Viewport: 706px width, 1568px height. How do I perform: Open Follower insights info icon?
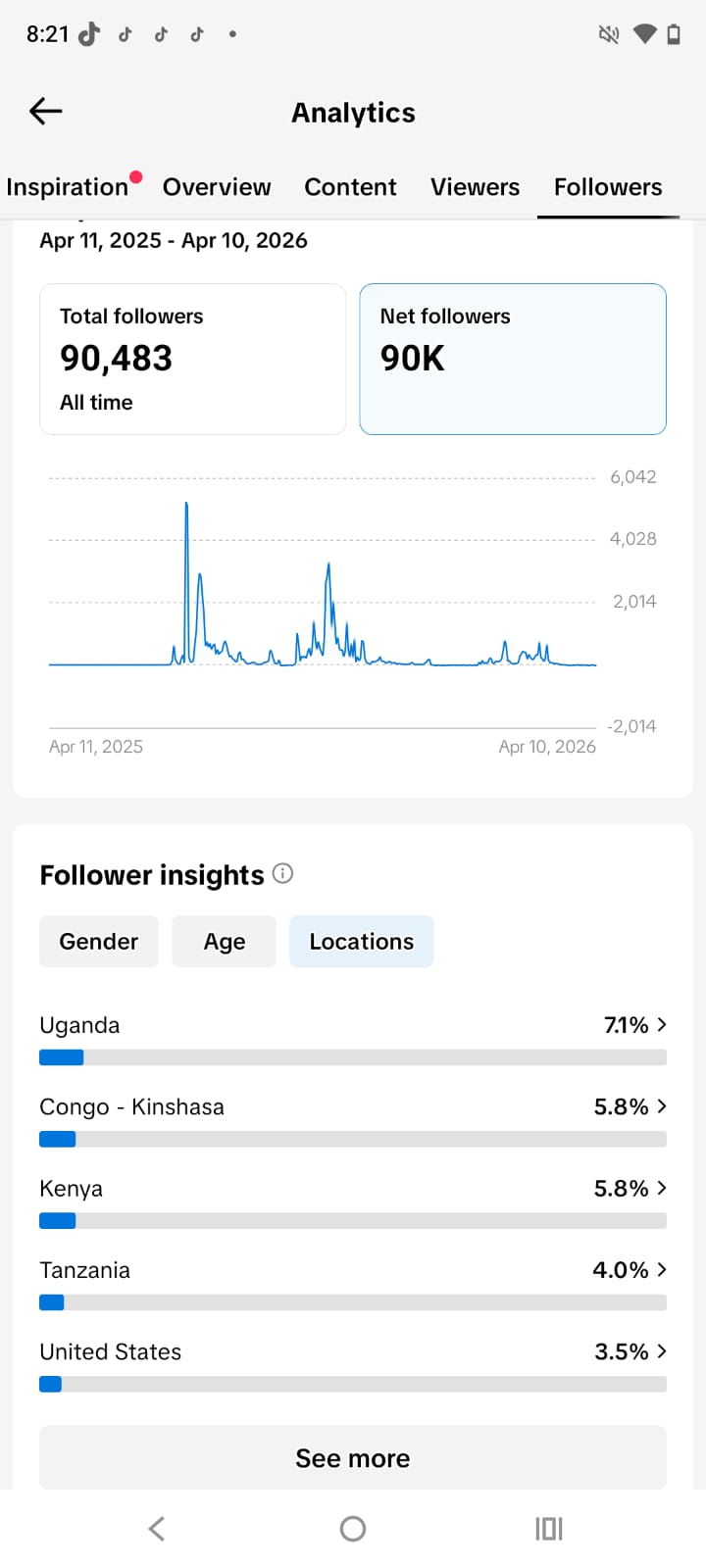coord(282,873)
